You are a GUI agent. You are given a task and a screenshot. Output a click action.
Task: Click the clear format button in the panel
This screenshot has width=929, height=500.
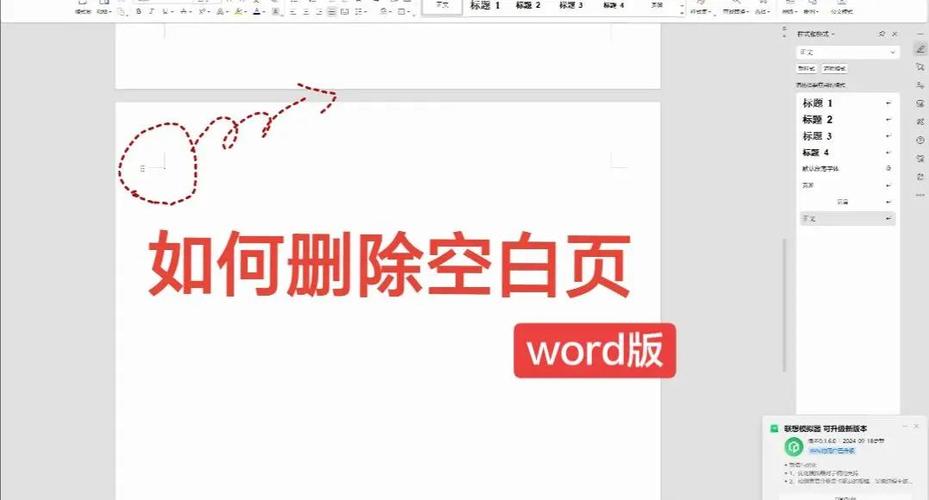point(835,69)
